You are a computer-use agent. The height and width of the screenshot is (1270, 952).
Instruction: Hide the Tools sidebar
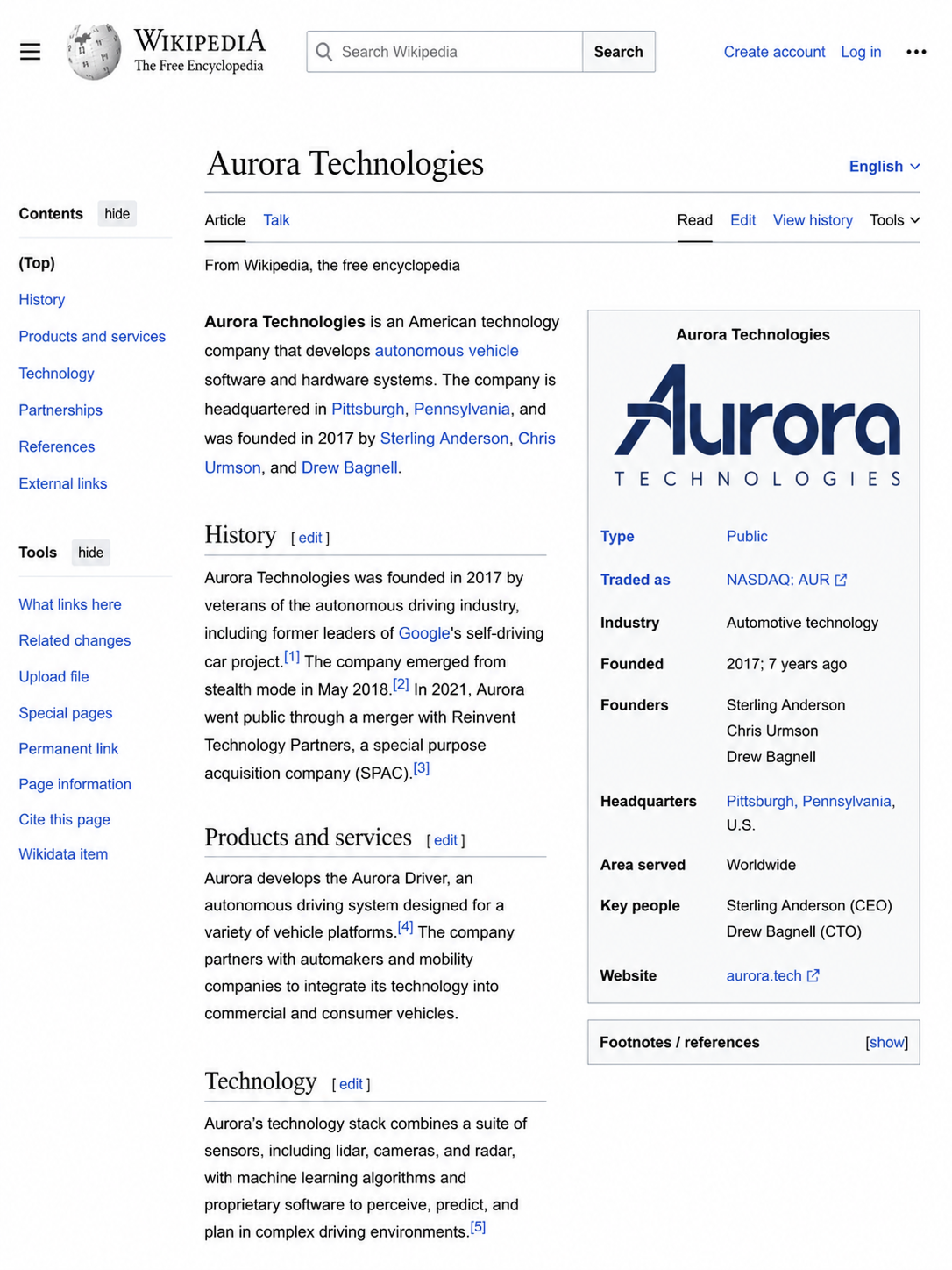[x=90, y=553]
